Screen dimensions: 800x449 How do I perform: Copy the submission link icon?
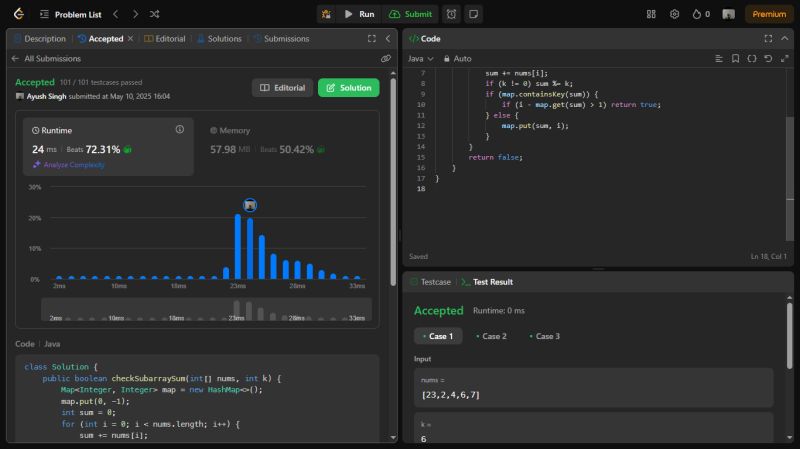[x=386, y=59]
